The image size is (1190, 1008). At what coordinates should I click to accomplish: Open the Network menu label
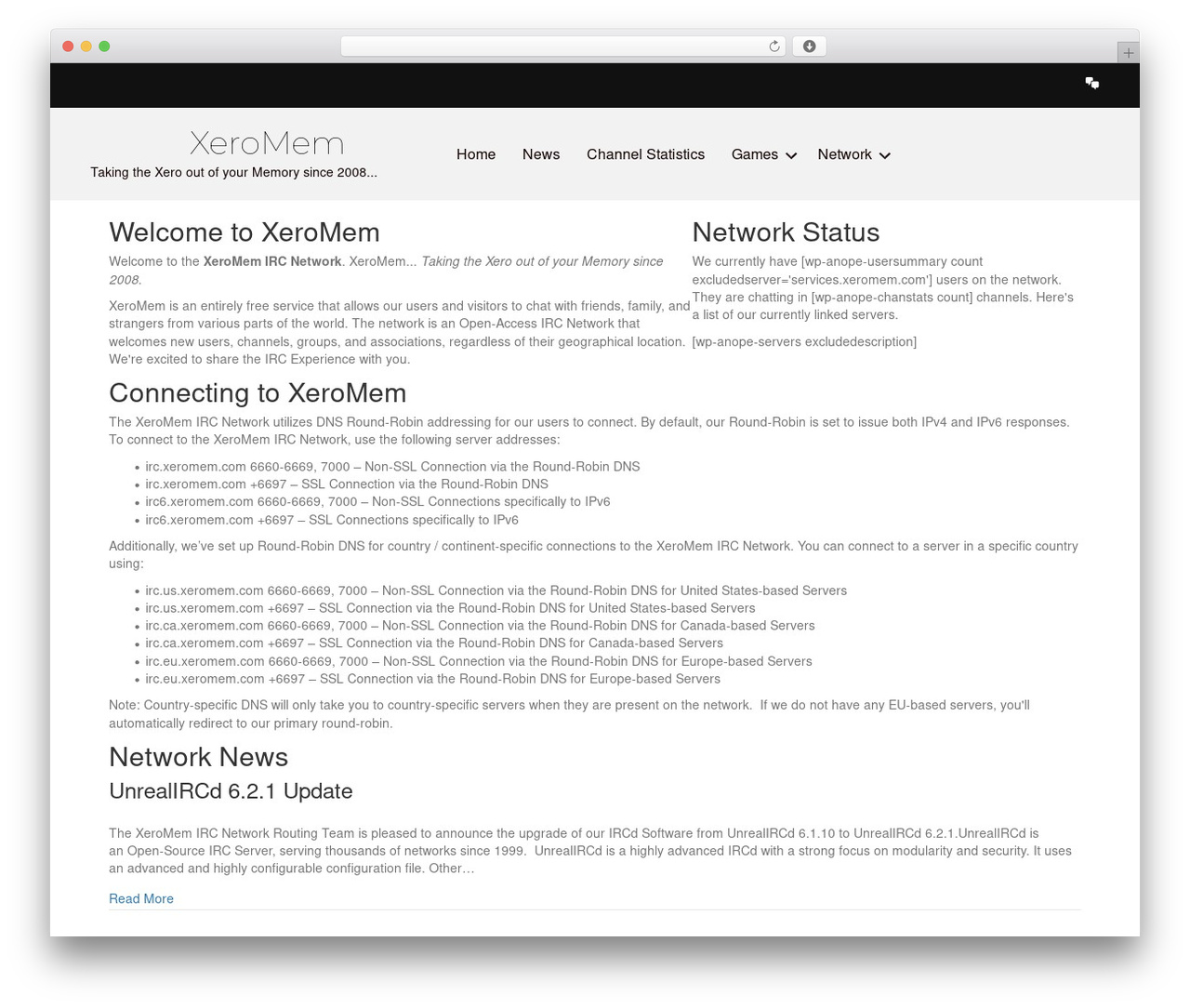coord(844,154)
